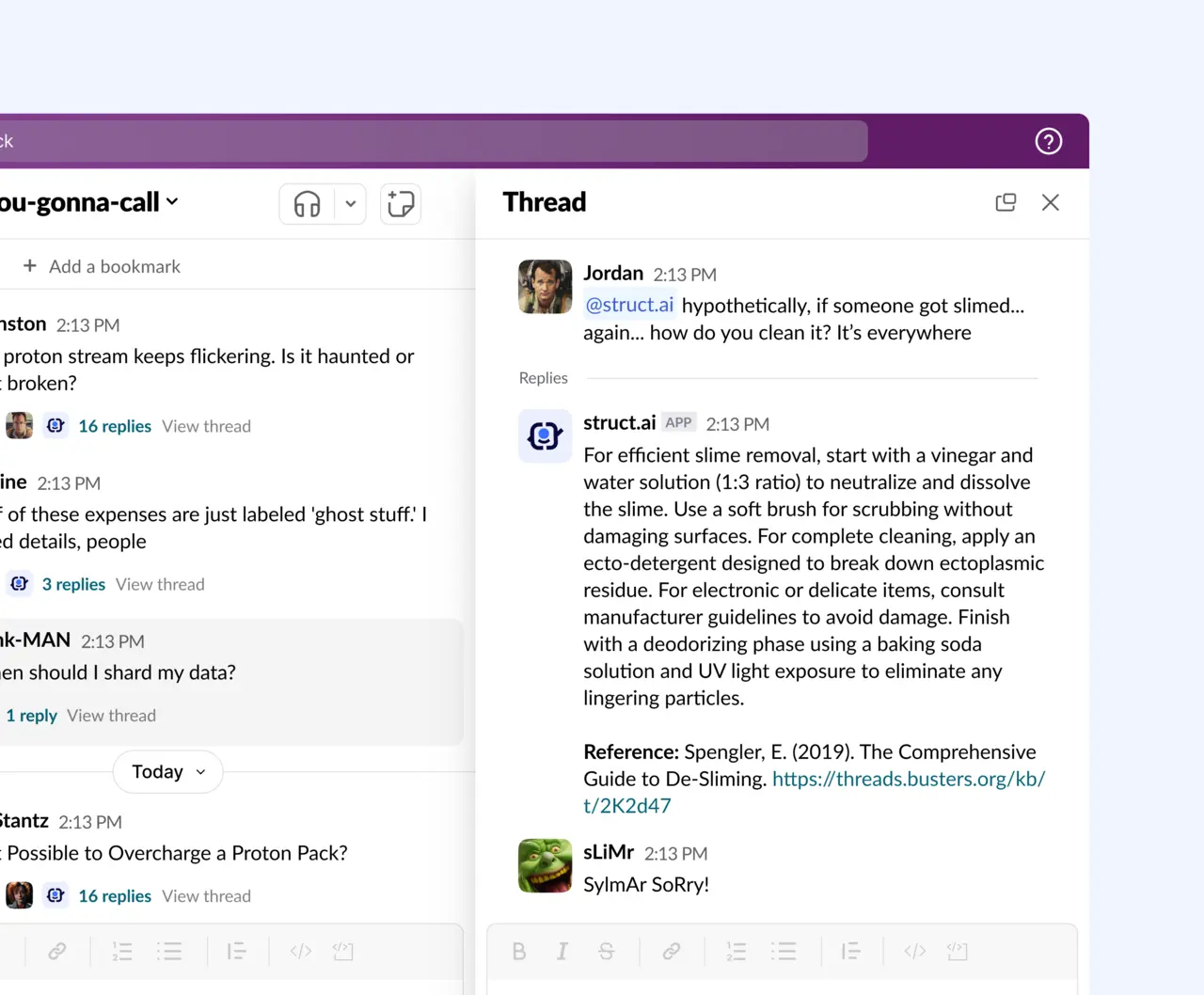
Task: Insert inline code in thread composer
Action: click(914, 952)
